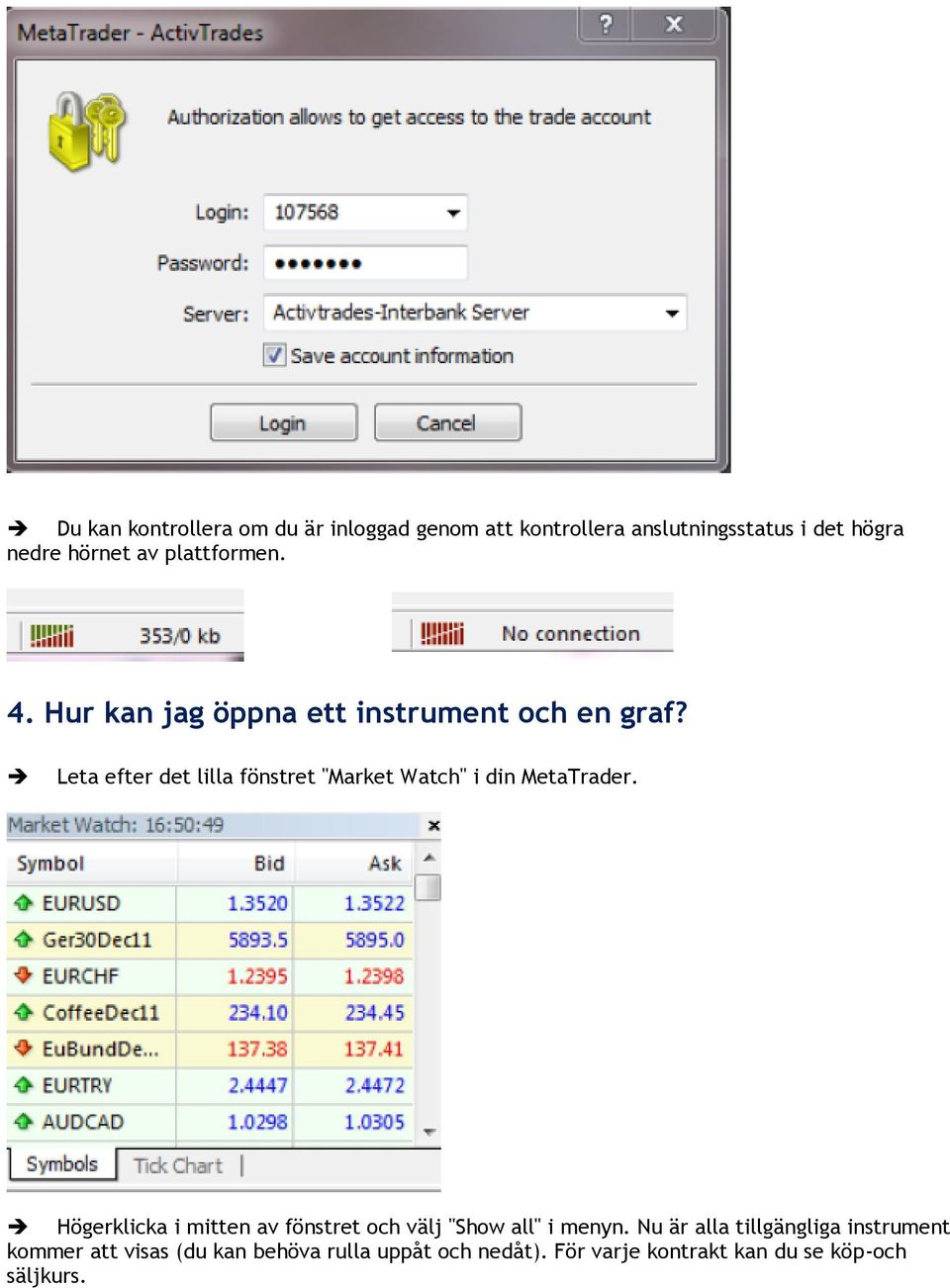Click the EURCHF ask 1.2398

(374, 976)
